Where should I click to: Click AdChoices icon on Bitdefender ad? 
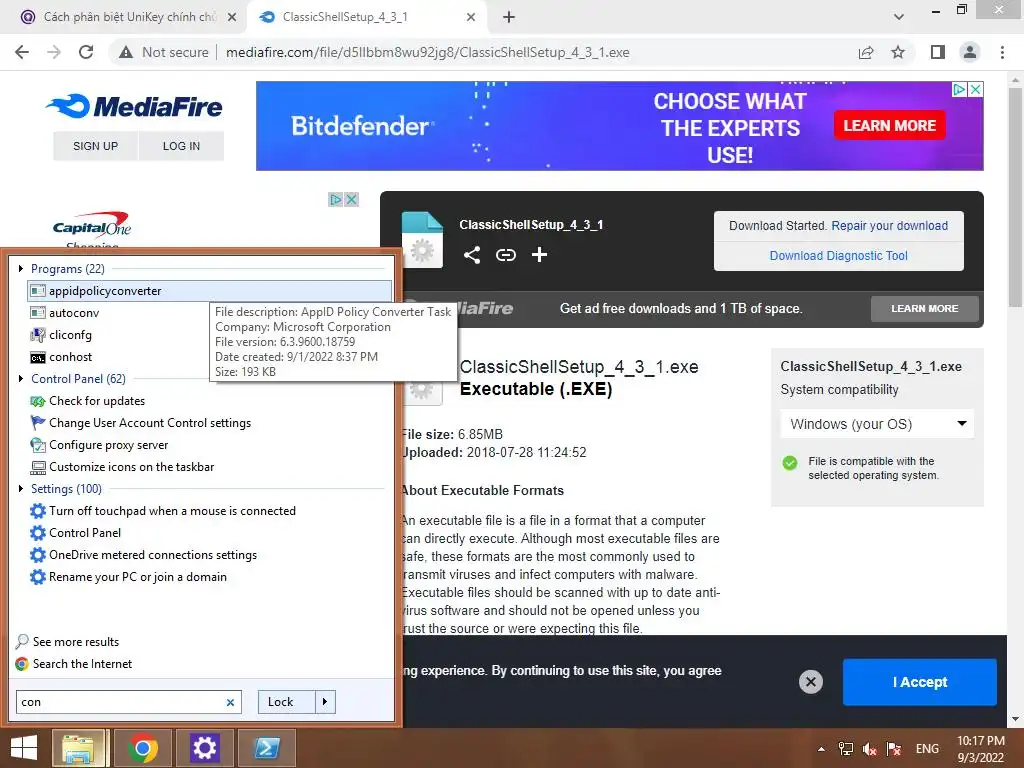coord(959,89)
